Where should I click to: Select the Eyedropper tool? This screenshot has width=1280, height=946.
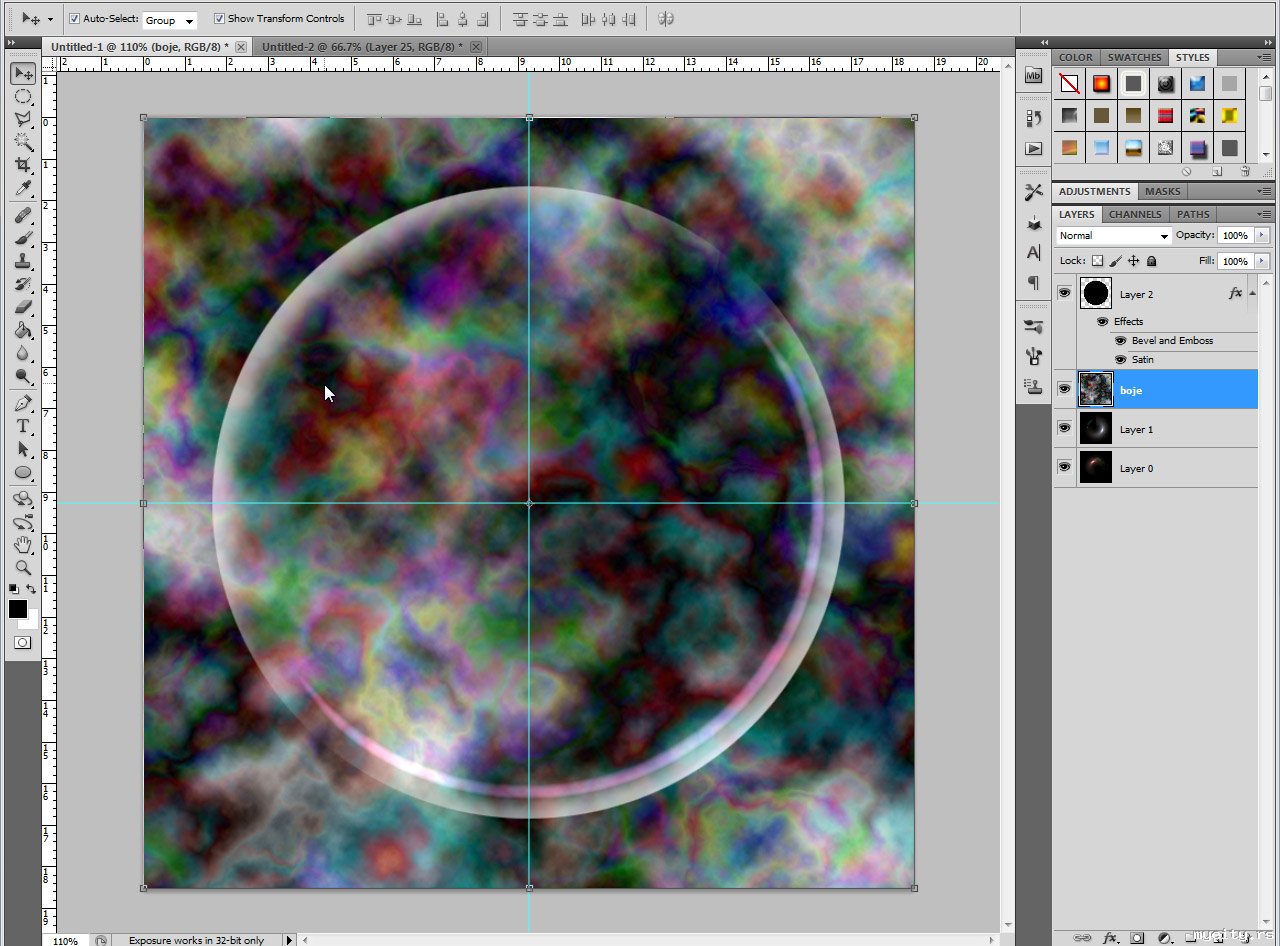click(23, 189)
